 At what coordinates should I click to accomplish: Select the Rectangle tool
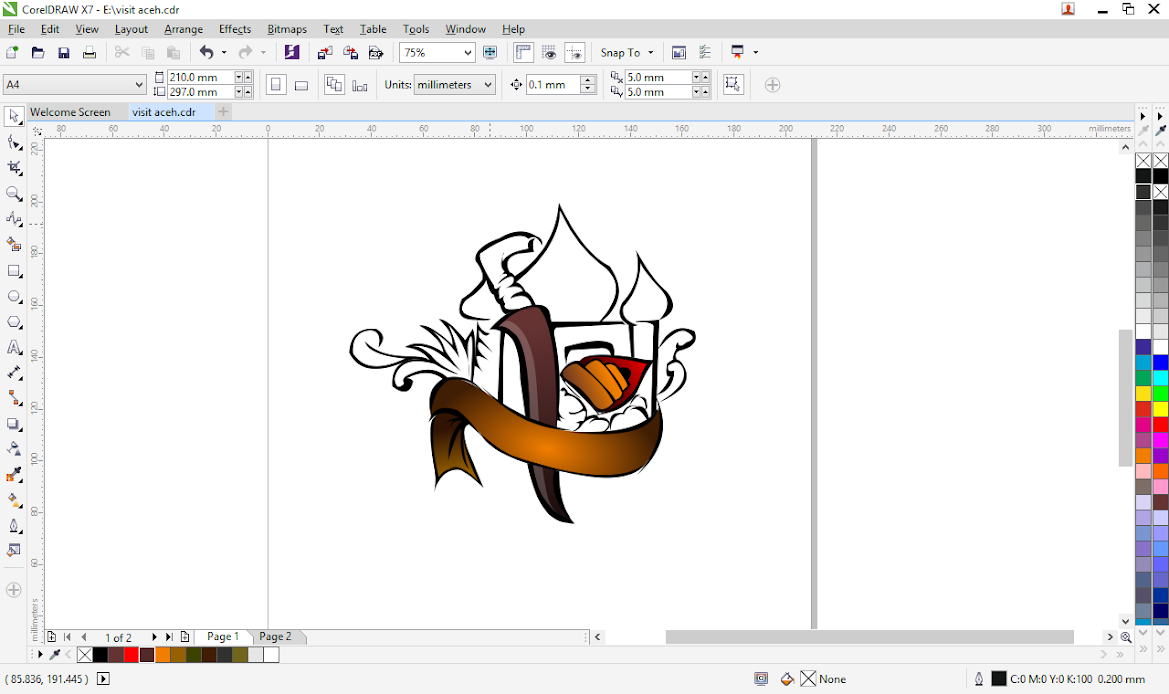pos(14,271)
